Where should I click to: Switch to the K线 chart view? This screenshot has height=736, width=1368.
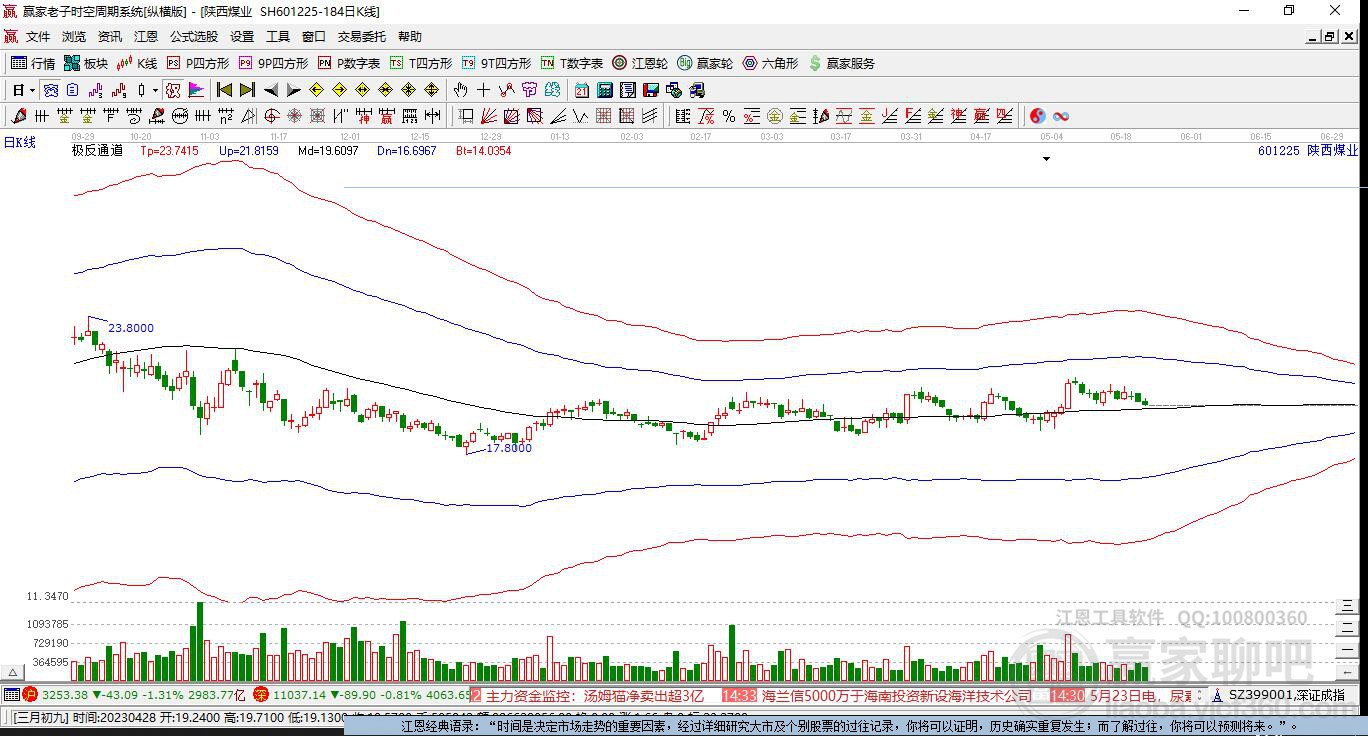(x=137, y=63)
